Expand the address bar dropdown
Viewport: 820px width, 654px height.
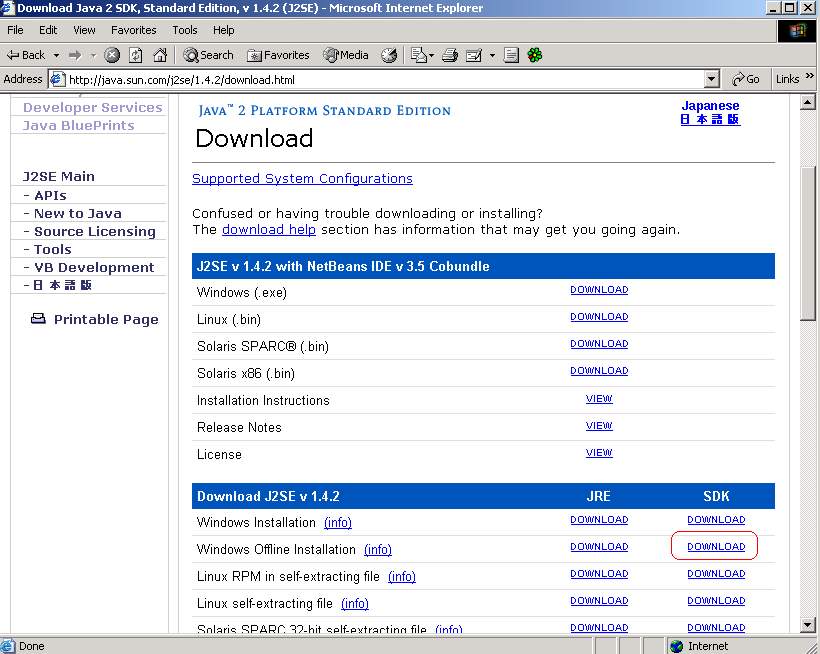coord(711,79)
